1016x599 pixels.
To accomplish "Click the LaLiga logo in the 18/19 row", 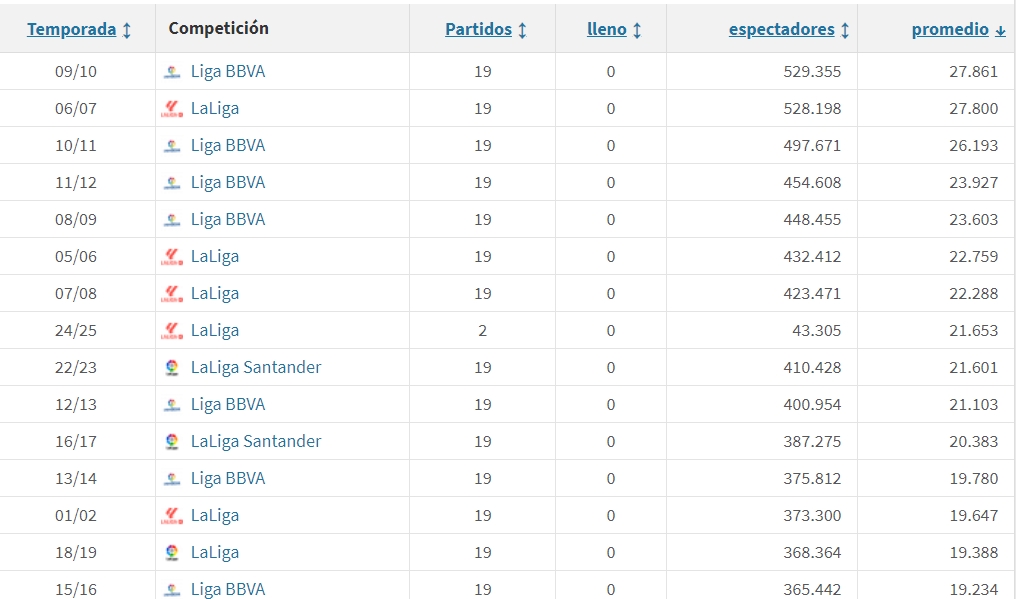I will (x=172, y=553).
